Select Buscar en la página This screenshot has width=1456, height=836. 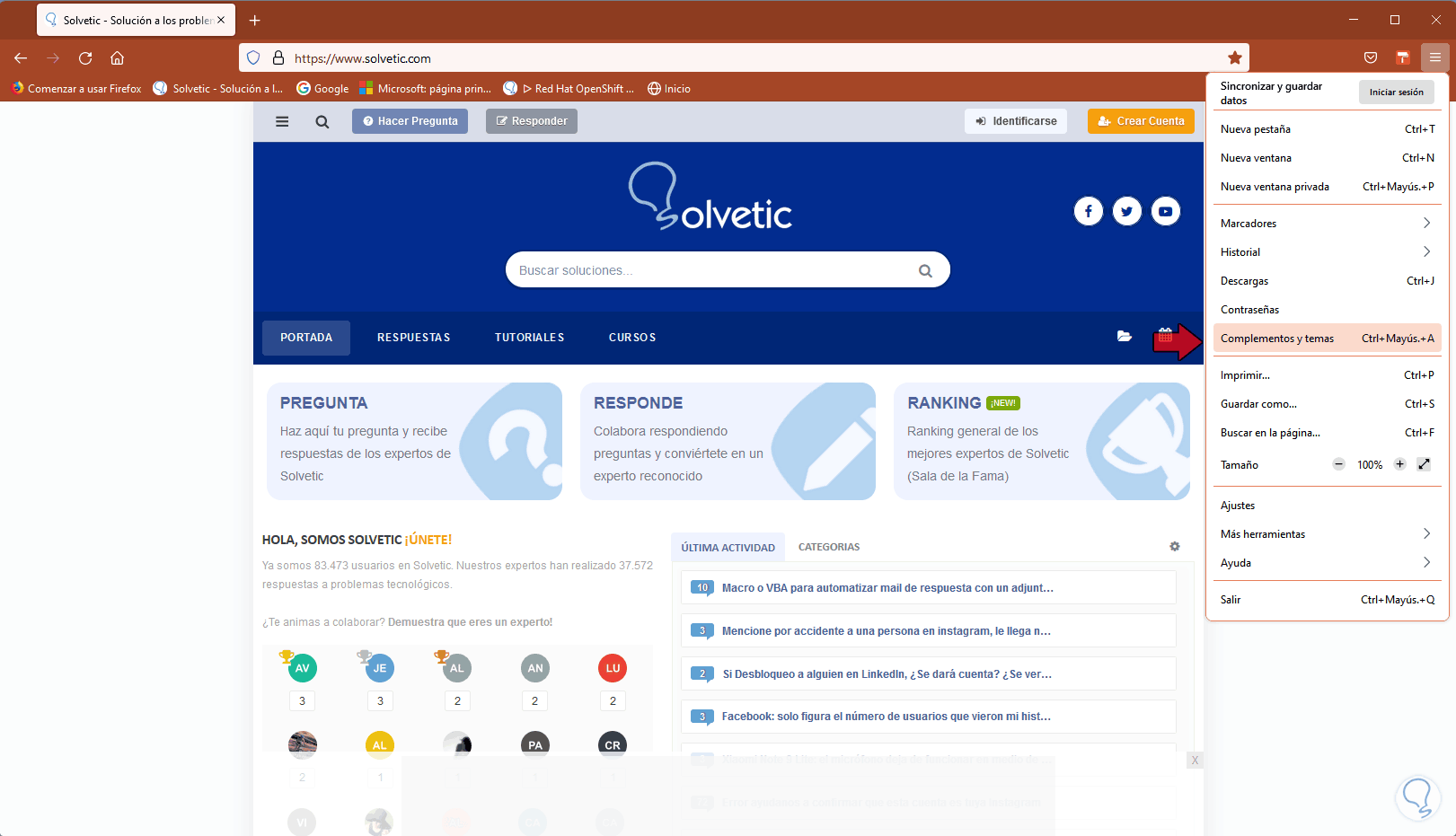point(1327,433)
